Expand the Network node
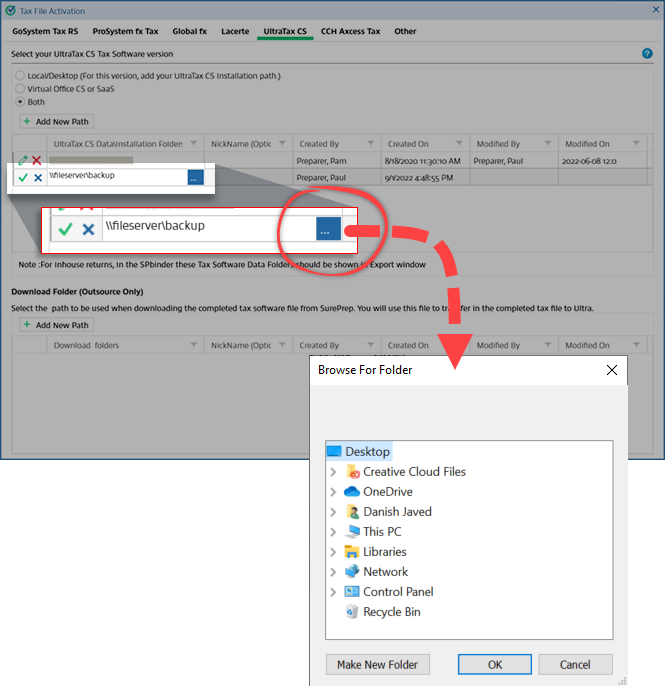Screen dimensions: 665x686 pyautogui.click(x=333, y=571)
